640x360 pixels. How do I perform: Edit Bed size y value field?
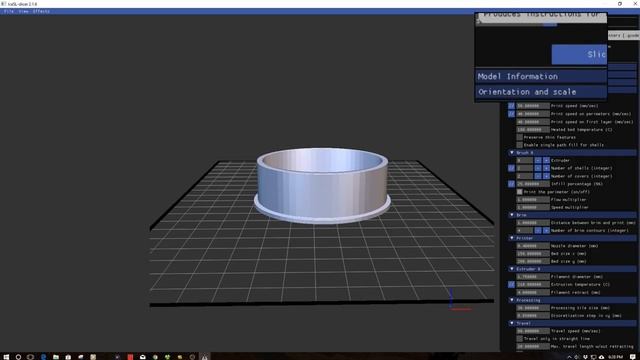[x=533, y=261]
